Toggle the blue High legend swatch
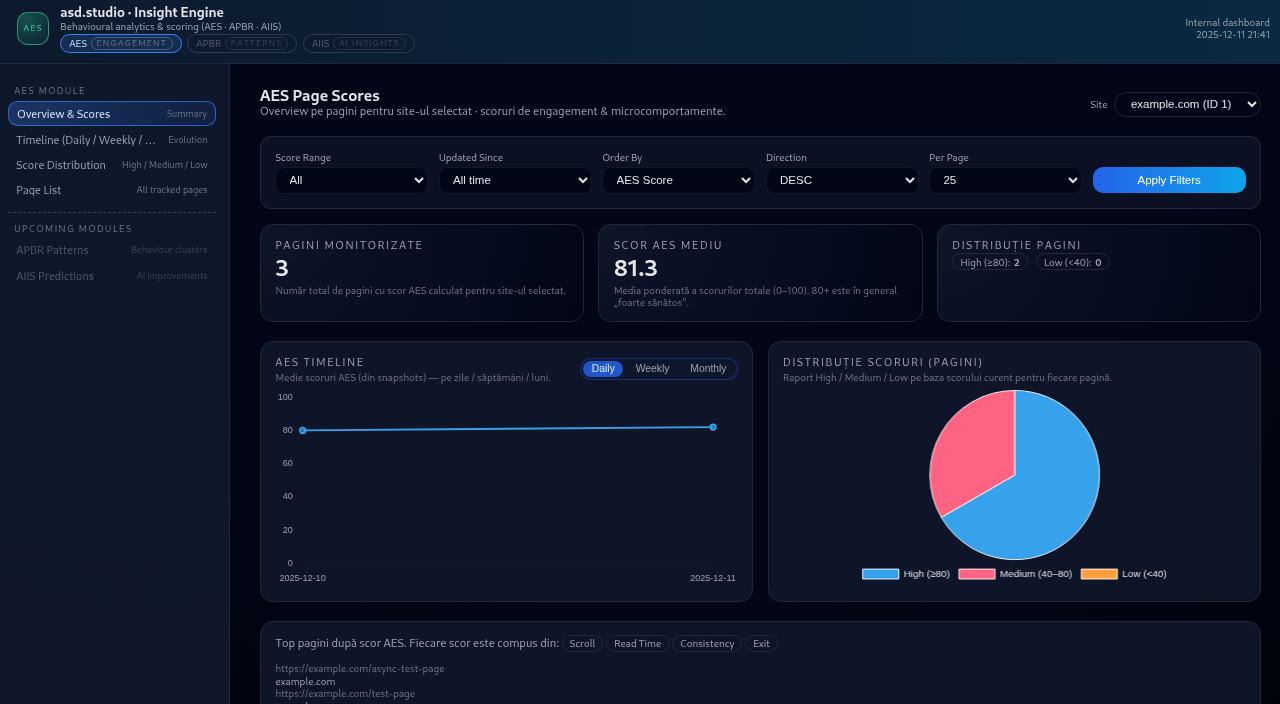Viewport: 1280px width, 704px height. (x=880, y=574)
